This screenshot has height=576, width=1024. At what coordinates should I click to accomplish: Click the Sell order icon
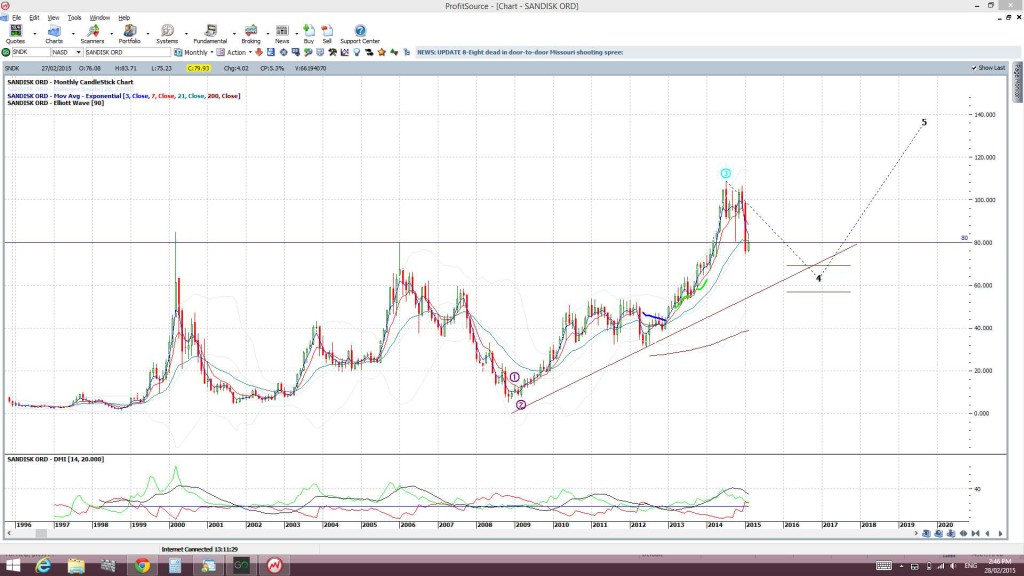coord(327,34)
